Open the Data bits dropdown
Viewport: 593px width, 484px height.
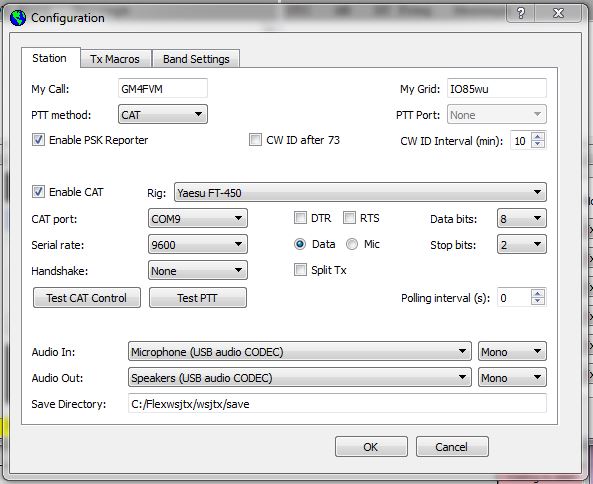pos(522,218)
